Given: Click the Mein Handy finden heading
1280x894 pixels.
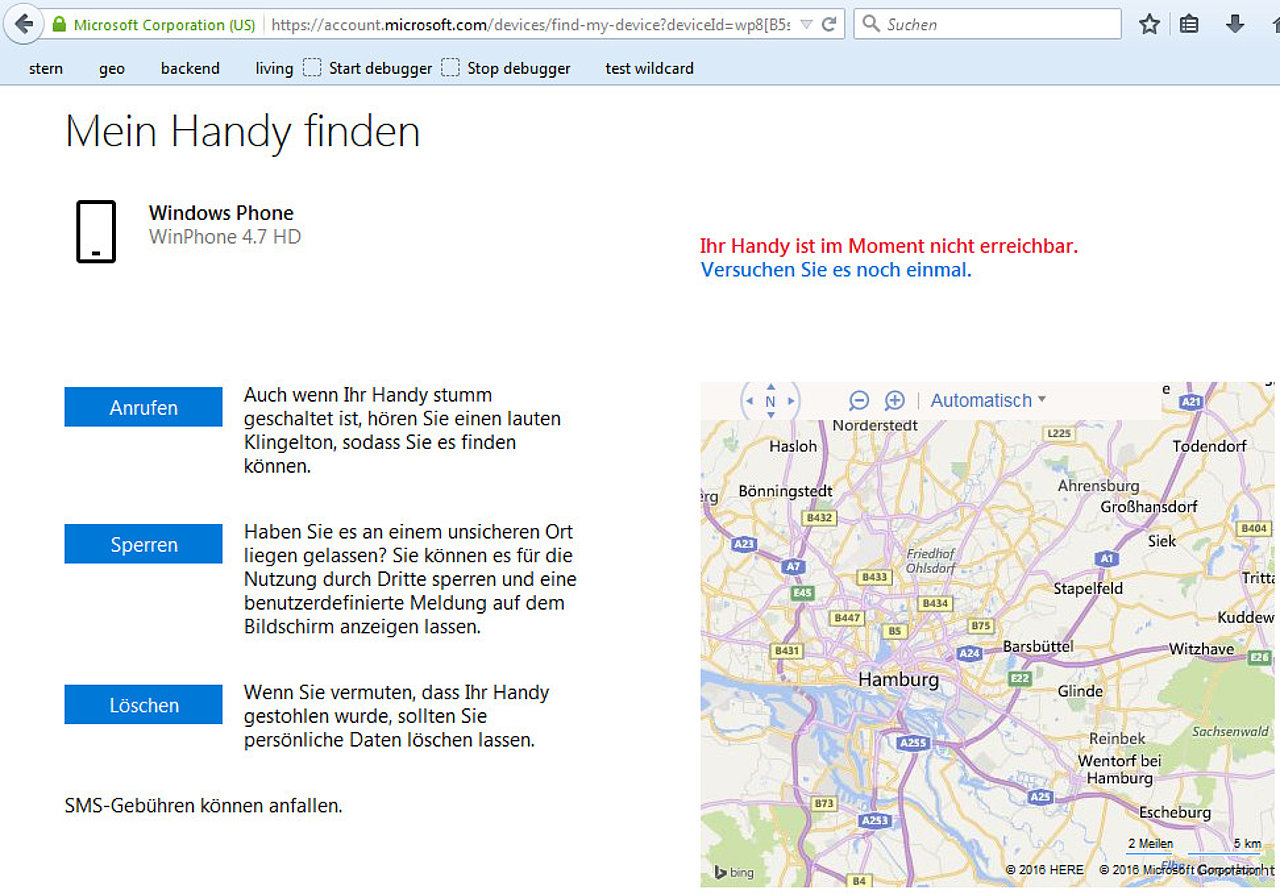Looking at the screenshot, I should coord(243,132).
